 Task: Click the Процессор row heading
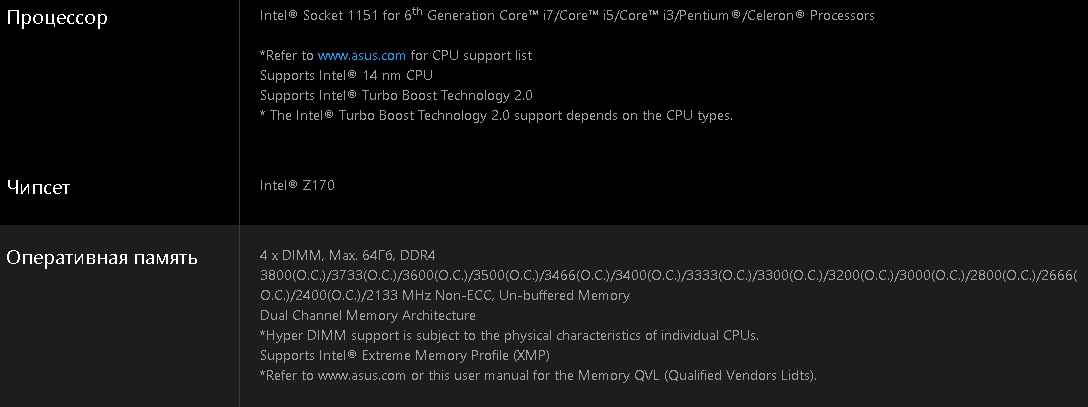(57, 18)
